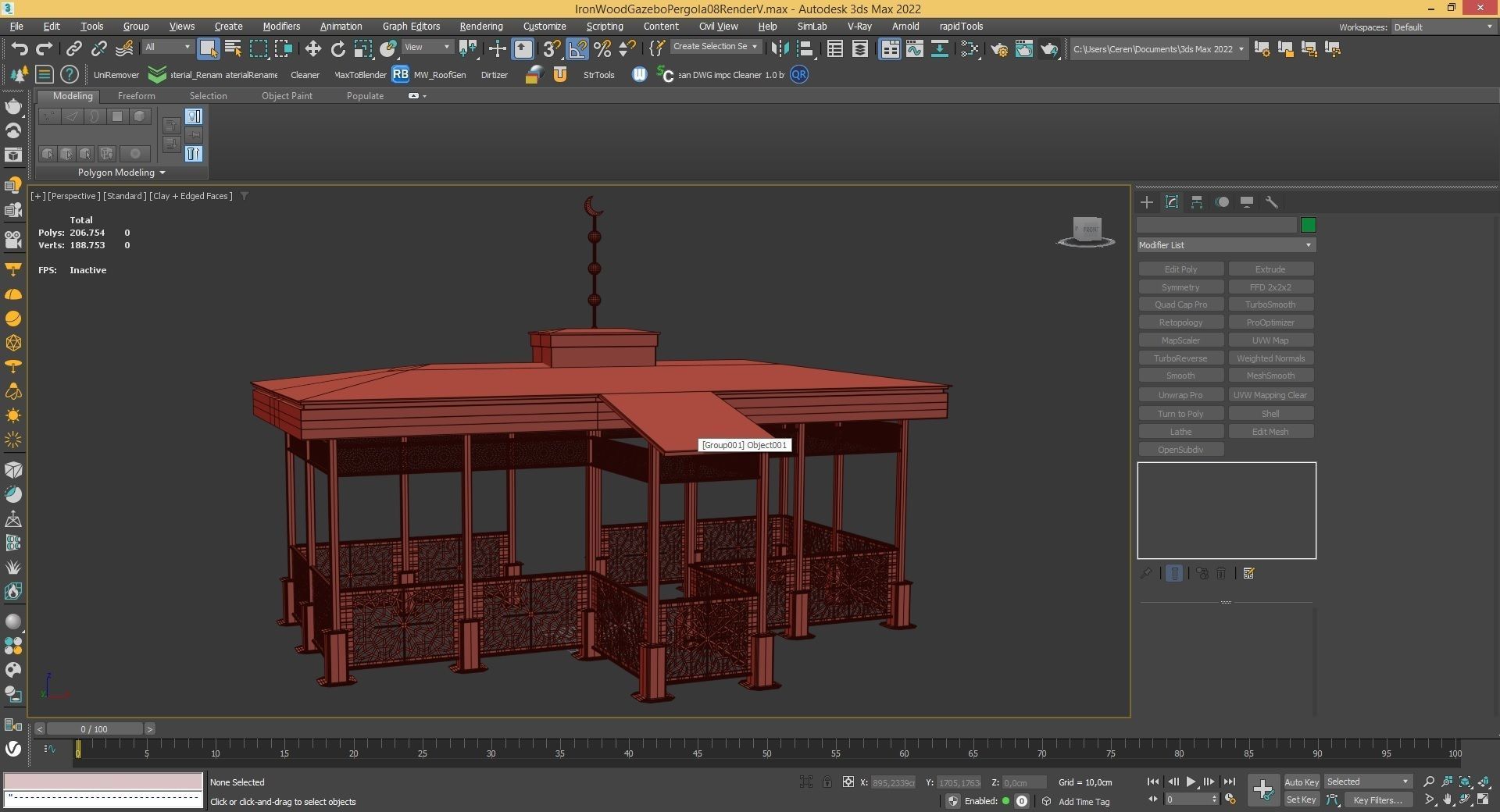The height and width of the screenshot is (812, 1500).
Task: Open Select by Name list icon
Action: [233, 48]
